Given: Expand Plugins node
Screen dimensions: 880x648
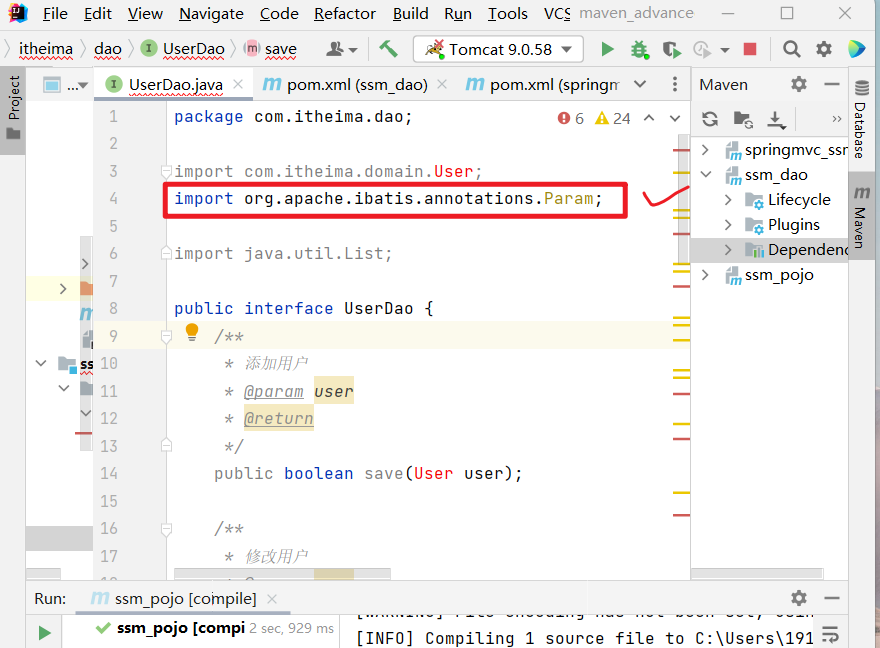Looking at the screenshot, I should [x=728, y=224].
